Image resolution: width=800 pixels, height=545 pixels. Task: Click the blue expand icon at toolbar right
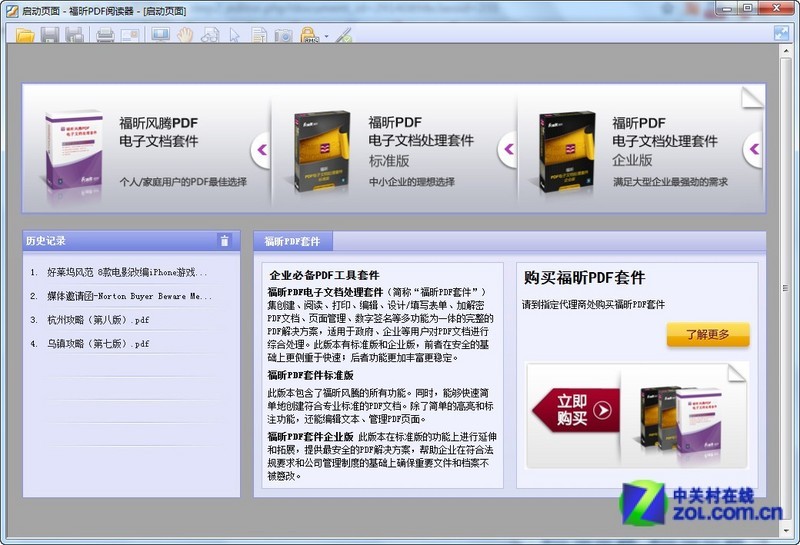point(782,33)
